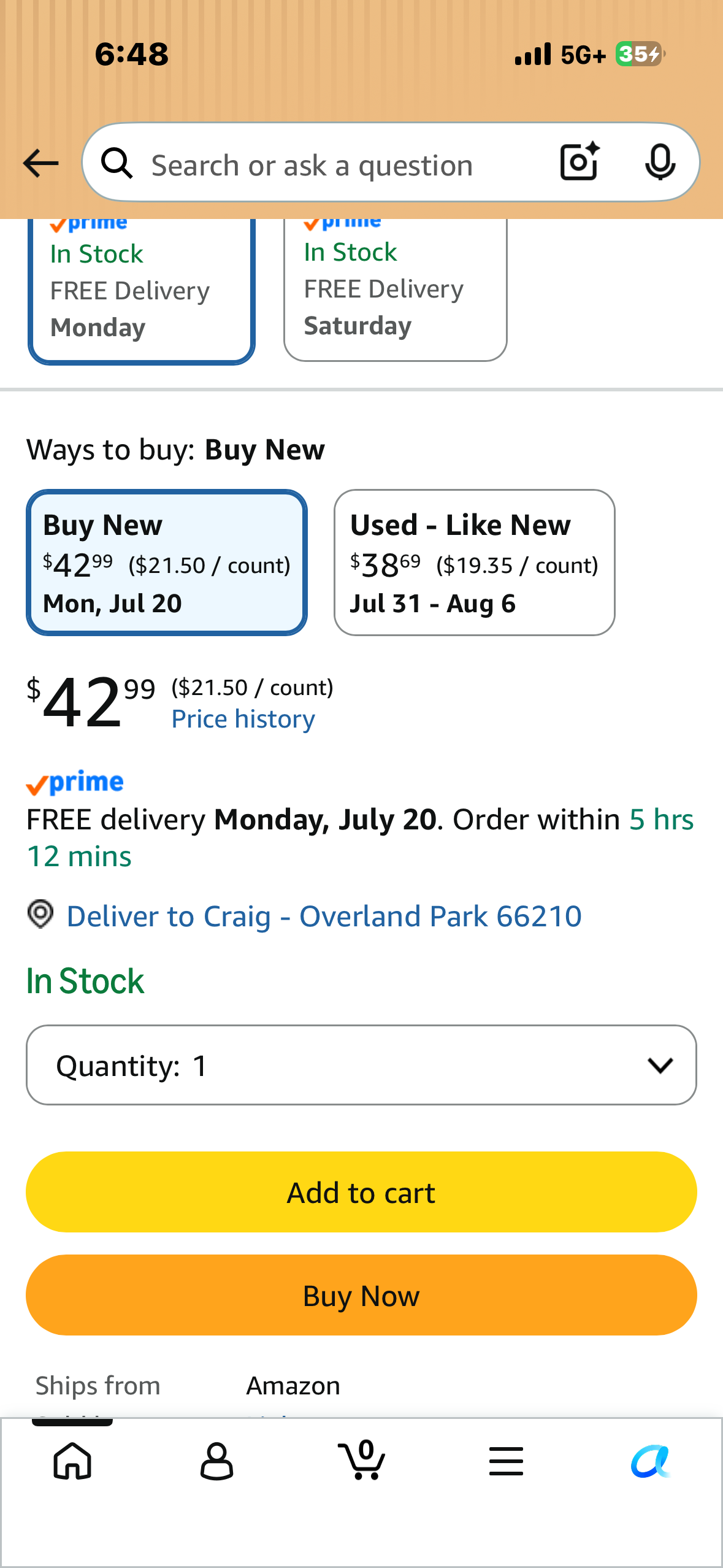Select the Buy New option

click(x=167, y=563)
